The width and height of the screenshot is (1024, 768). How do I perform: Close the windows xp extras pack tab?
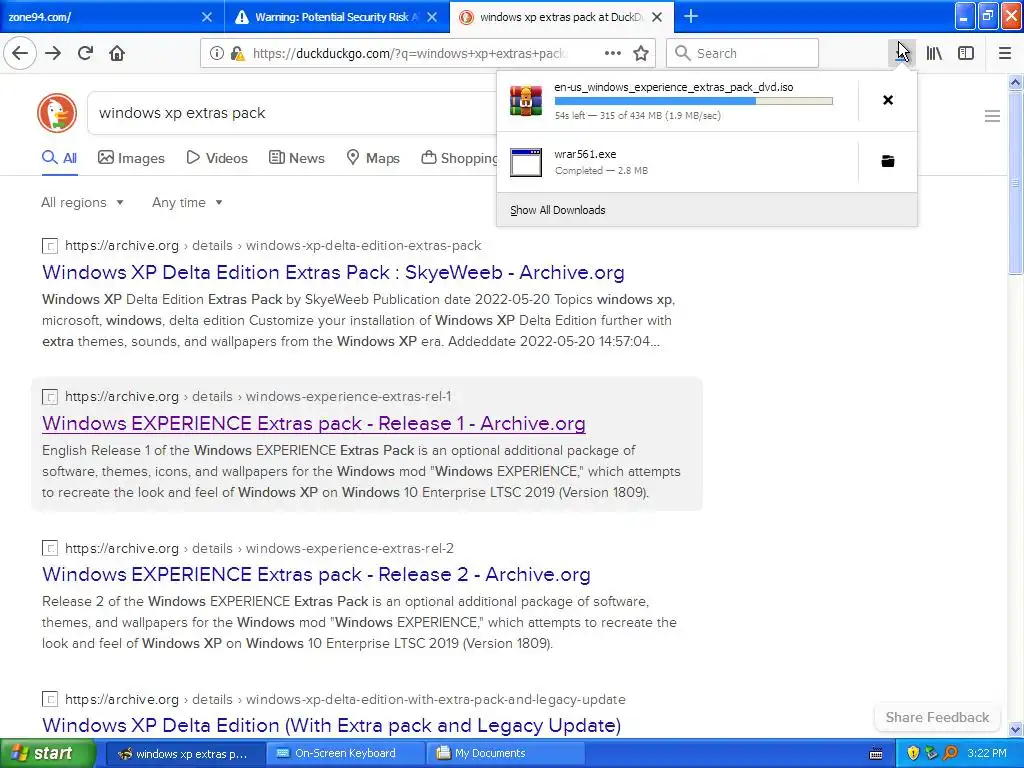click(657, 17)
